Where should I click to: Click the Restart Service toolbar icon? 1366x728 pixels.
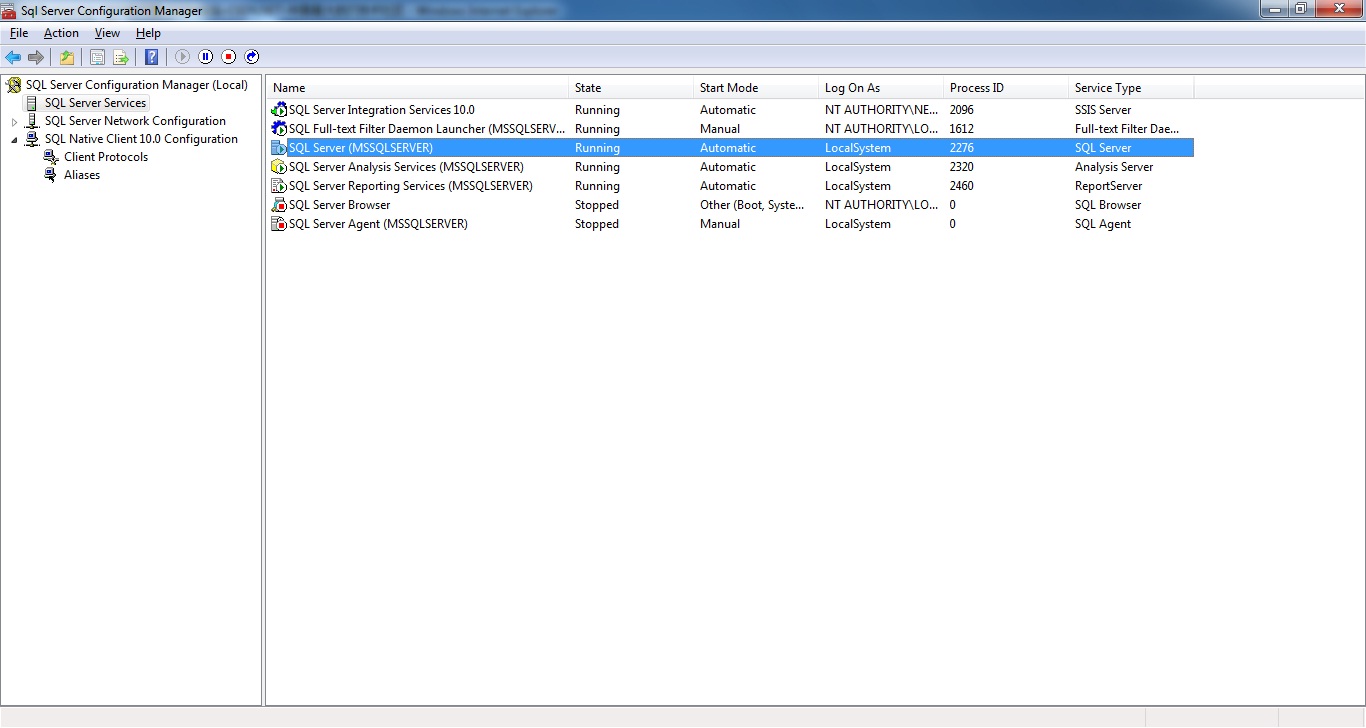pos(252,57)
